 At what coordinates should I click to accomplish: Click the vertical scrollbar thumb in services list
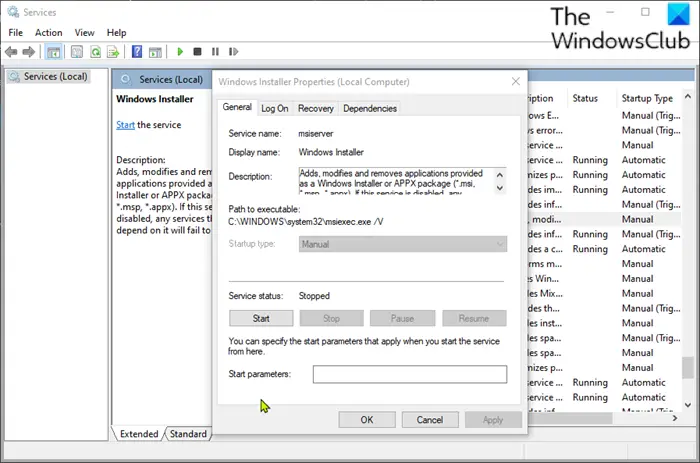[x=688, y=367]
